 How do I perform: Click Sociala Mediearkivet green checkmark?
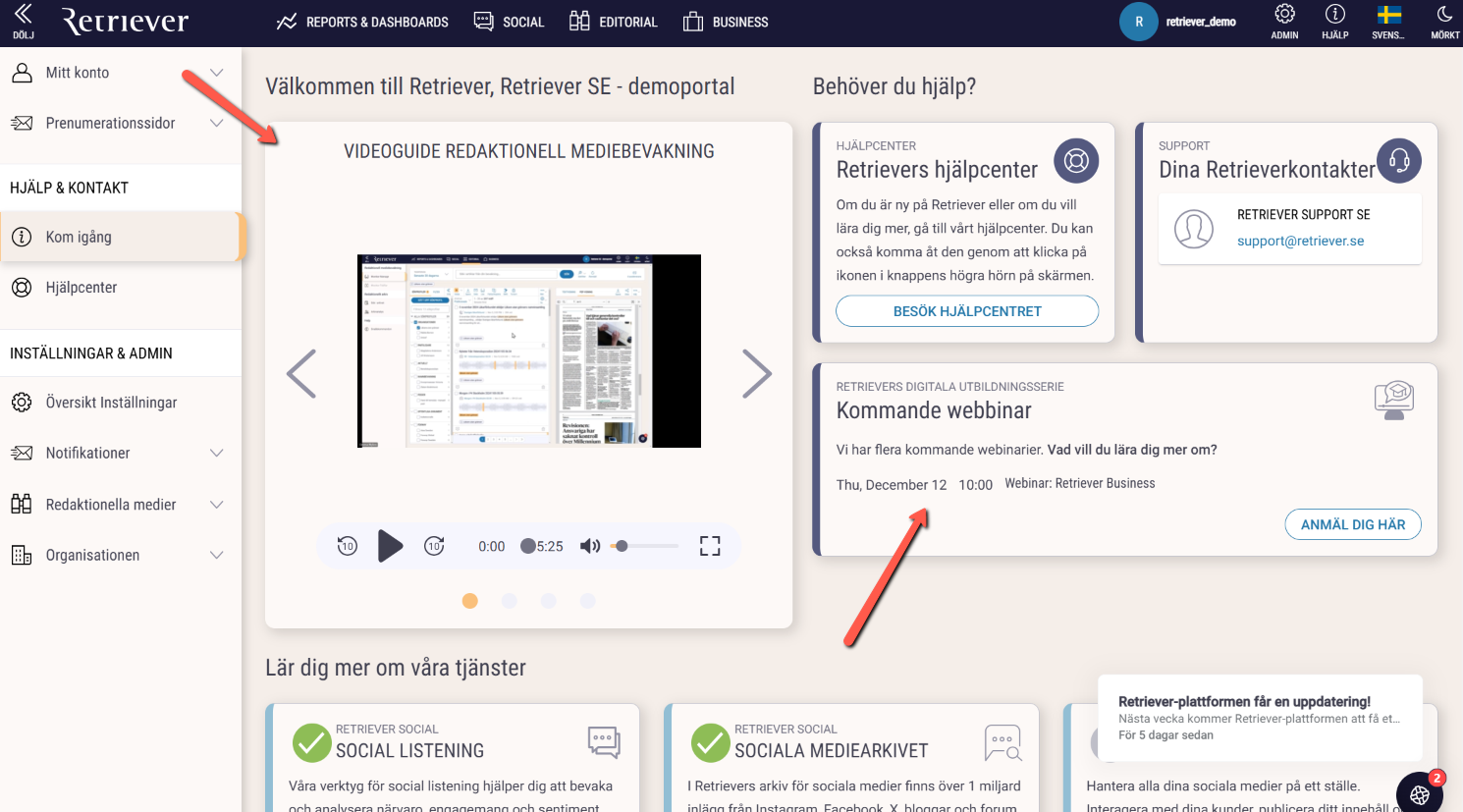click(710, 743)
